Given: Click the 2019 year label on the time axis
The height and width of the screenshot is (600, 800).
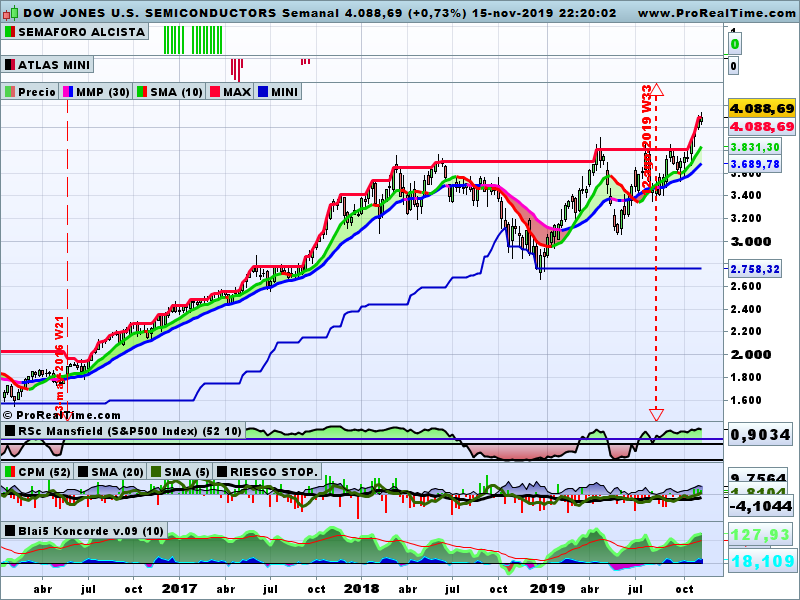Looking at the screenshot, I should [547, 589].
